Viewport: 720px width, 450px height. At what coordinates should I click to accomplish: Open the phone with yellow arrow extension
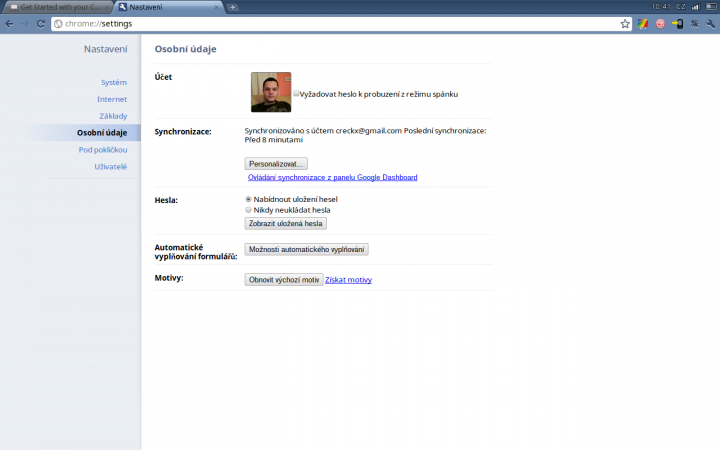[x=677, y=24]
